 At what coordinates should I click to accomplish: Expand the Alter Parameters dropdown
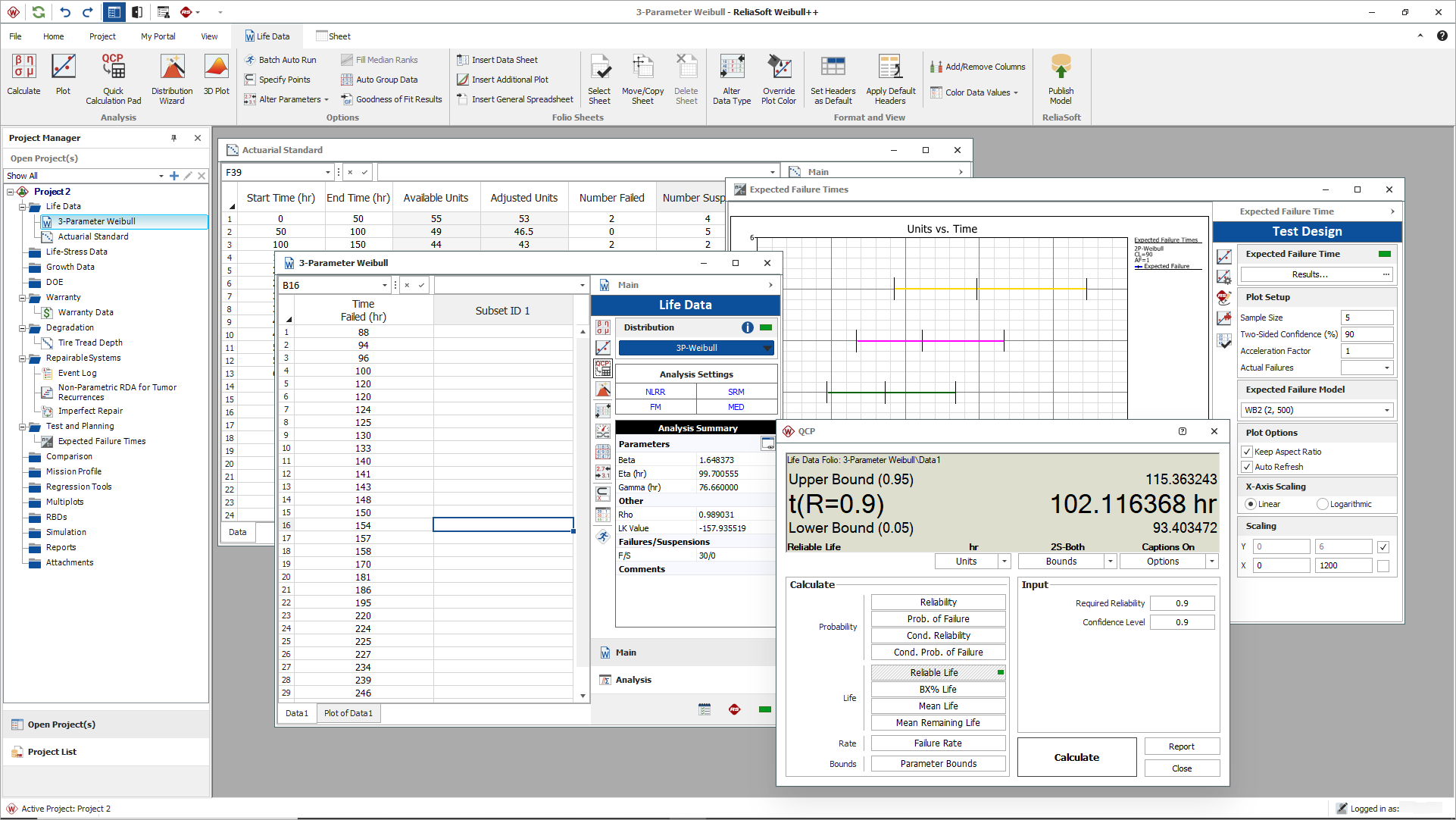click(326, 99)
